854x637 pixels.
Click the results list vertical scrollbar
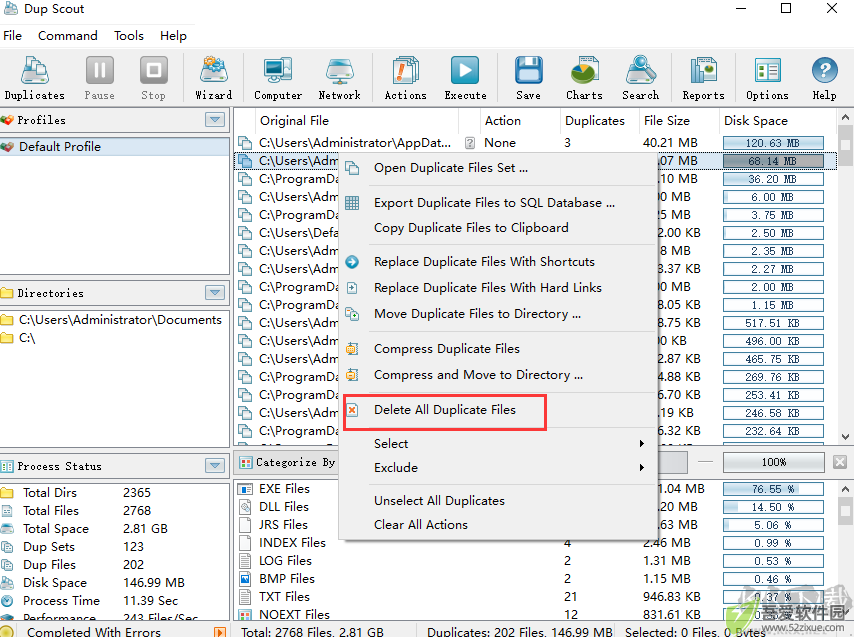(x=845, y=277)
